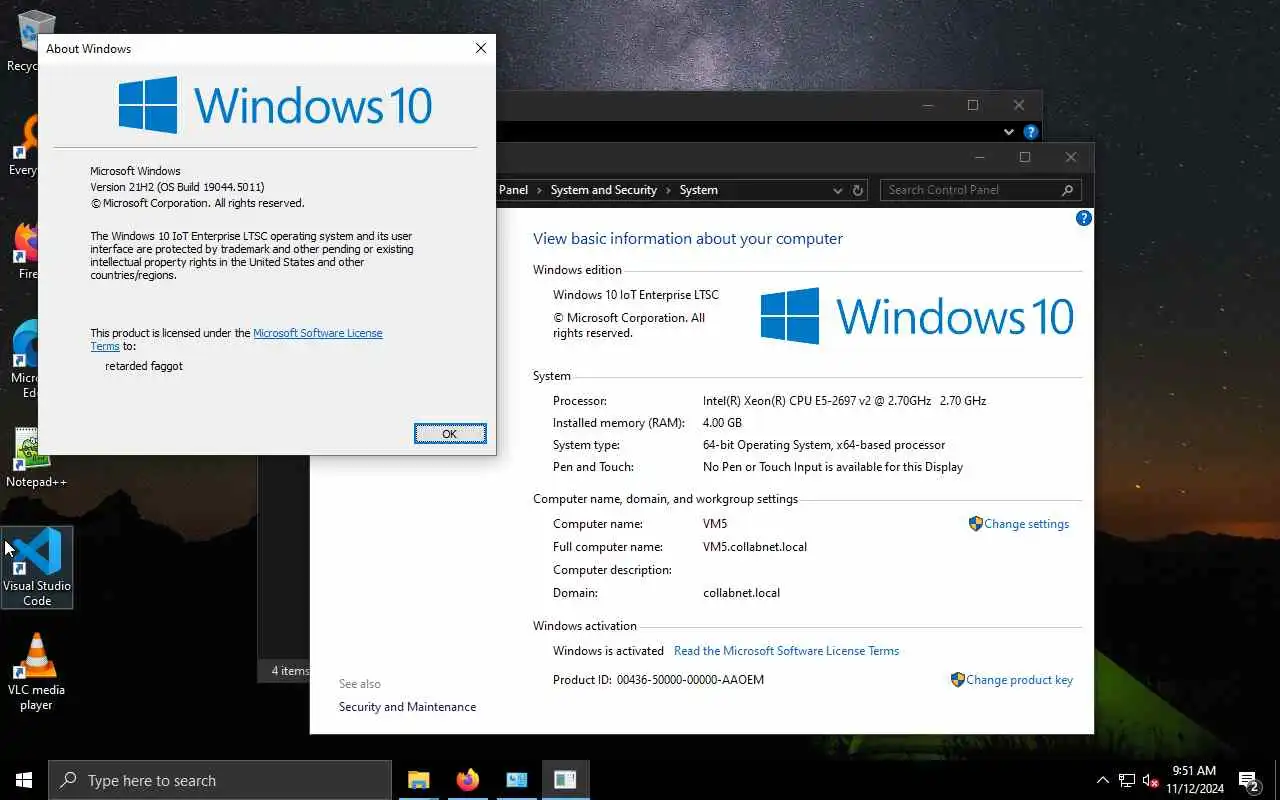The image size is (1280, 800).
Task: Read the Microsoft Software License Terms in System
Action: 786,651
